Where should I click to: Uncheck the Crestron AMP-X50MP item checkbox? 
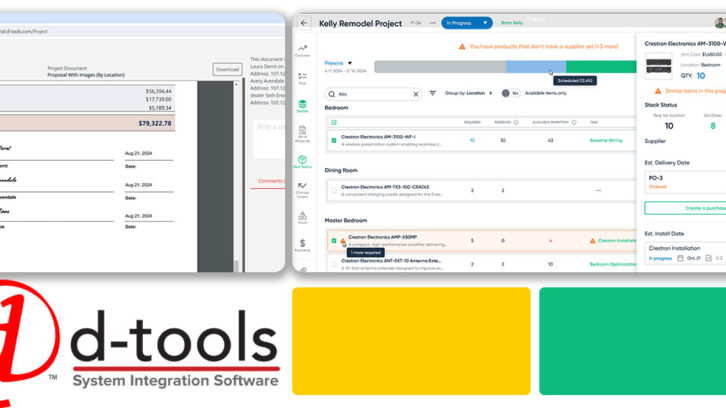point(333,240)
